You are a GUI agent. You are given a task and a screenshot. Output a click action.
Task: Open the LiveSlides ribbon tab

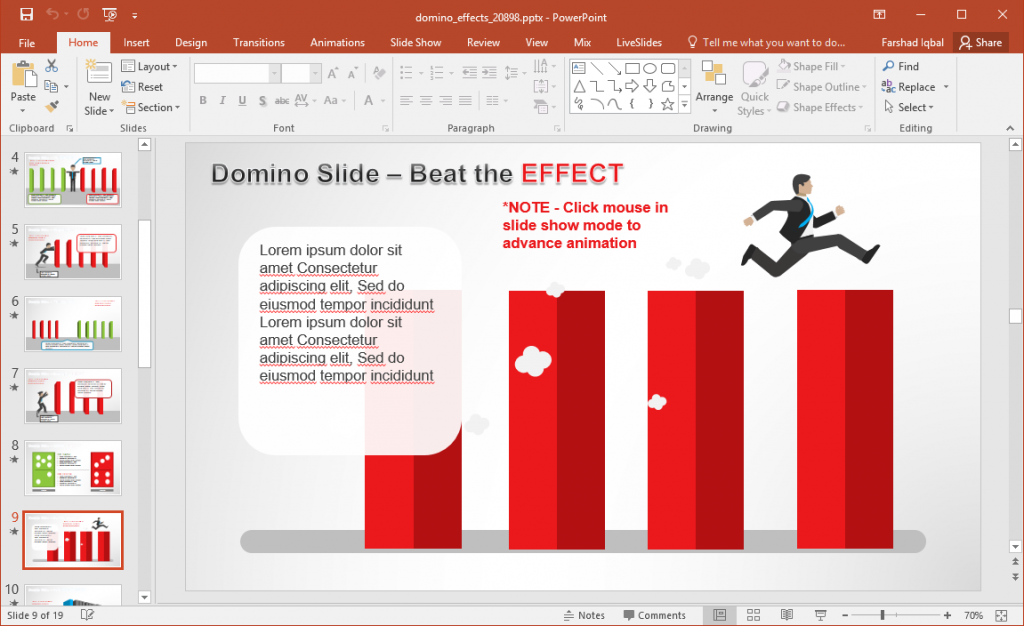click(x=639, y=42)
